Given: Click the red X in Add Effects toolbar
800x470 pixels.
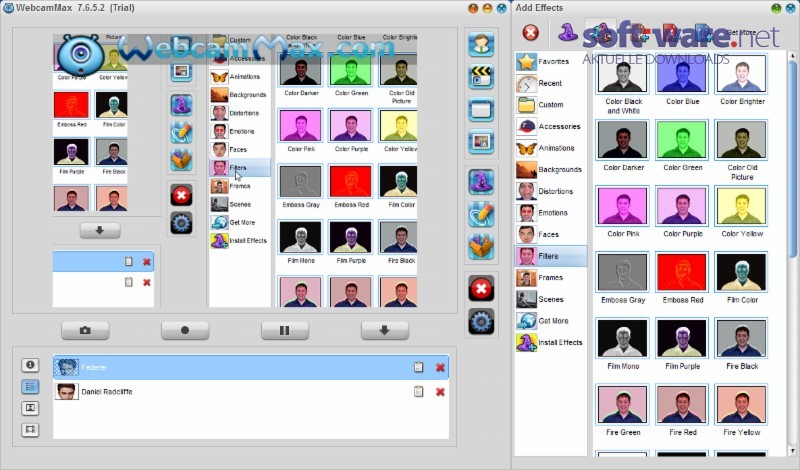Looking at the screenshot, I should pos(531,33).
